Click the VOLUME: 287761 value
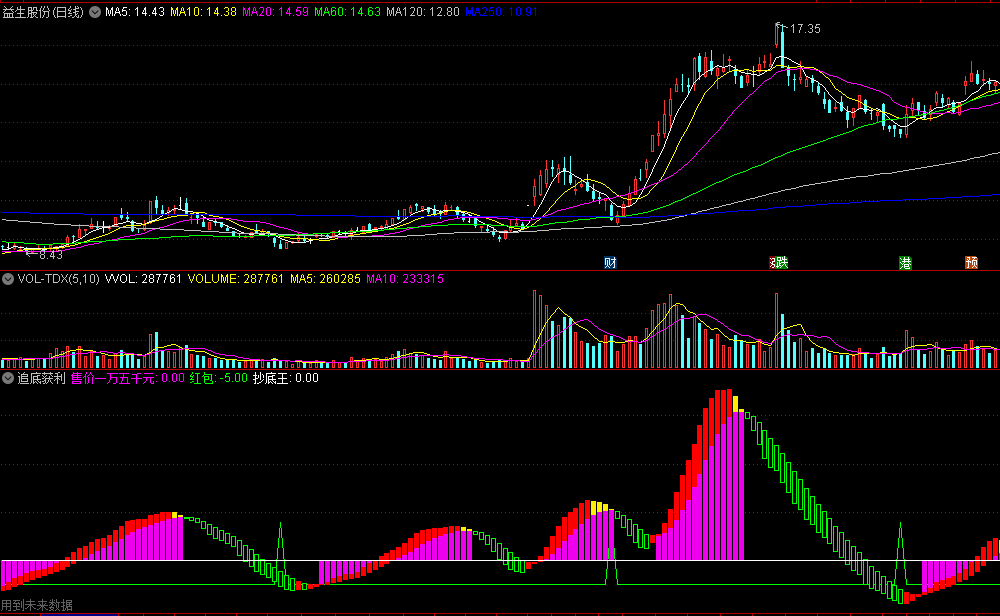The height and width of the screenshot is (616, 1000). [235, 279]
